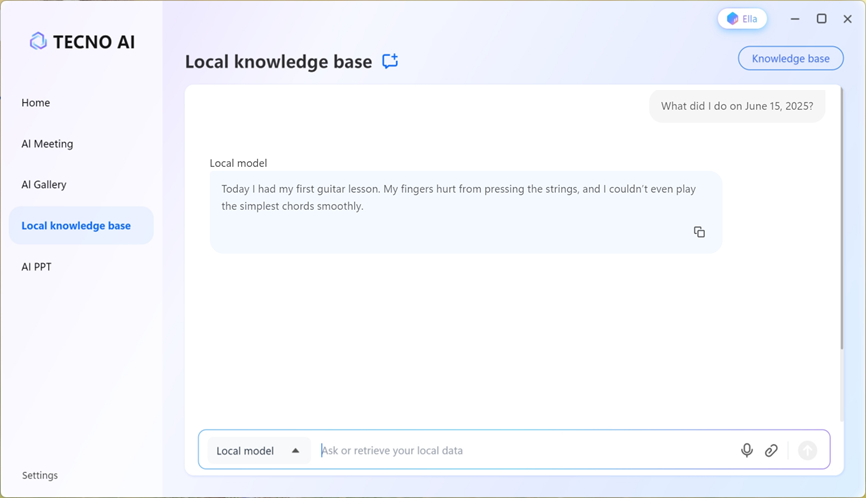Maximize the TECNO AI window
Image resolution: width=866 pixels, height=498 pixels.
tap(821, 19)
